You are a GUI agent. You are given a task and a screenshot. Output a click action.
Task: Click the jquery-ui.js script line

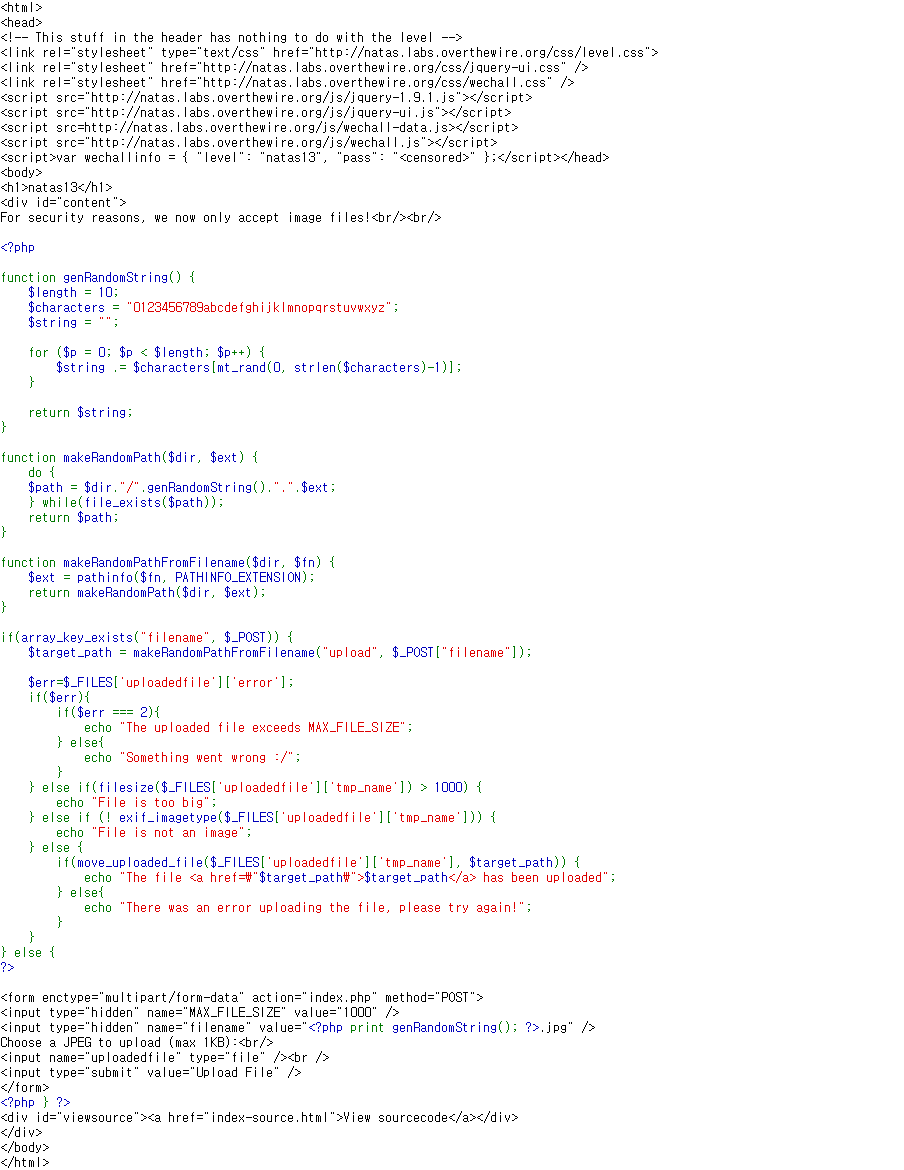point(256,113)
